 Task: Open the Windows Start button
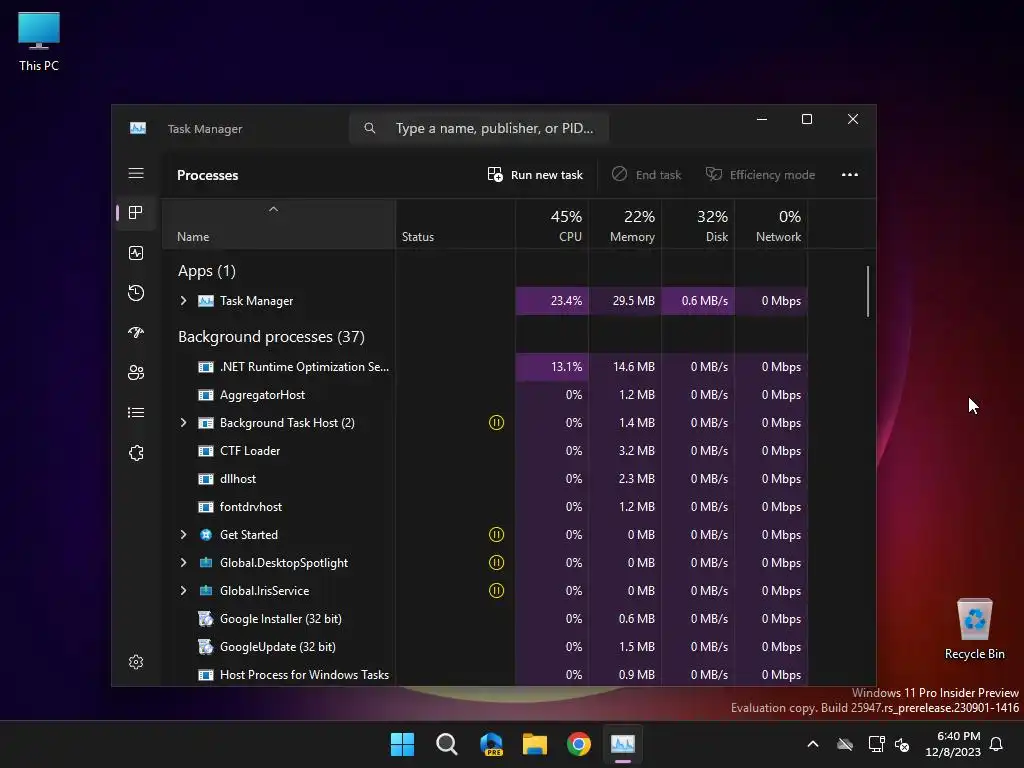point(402,744)
